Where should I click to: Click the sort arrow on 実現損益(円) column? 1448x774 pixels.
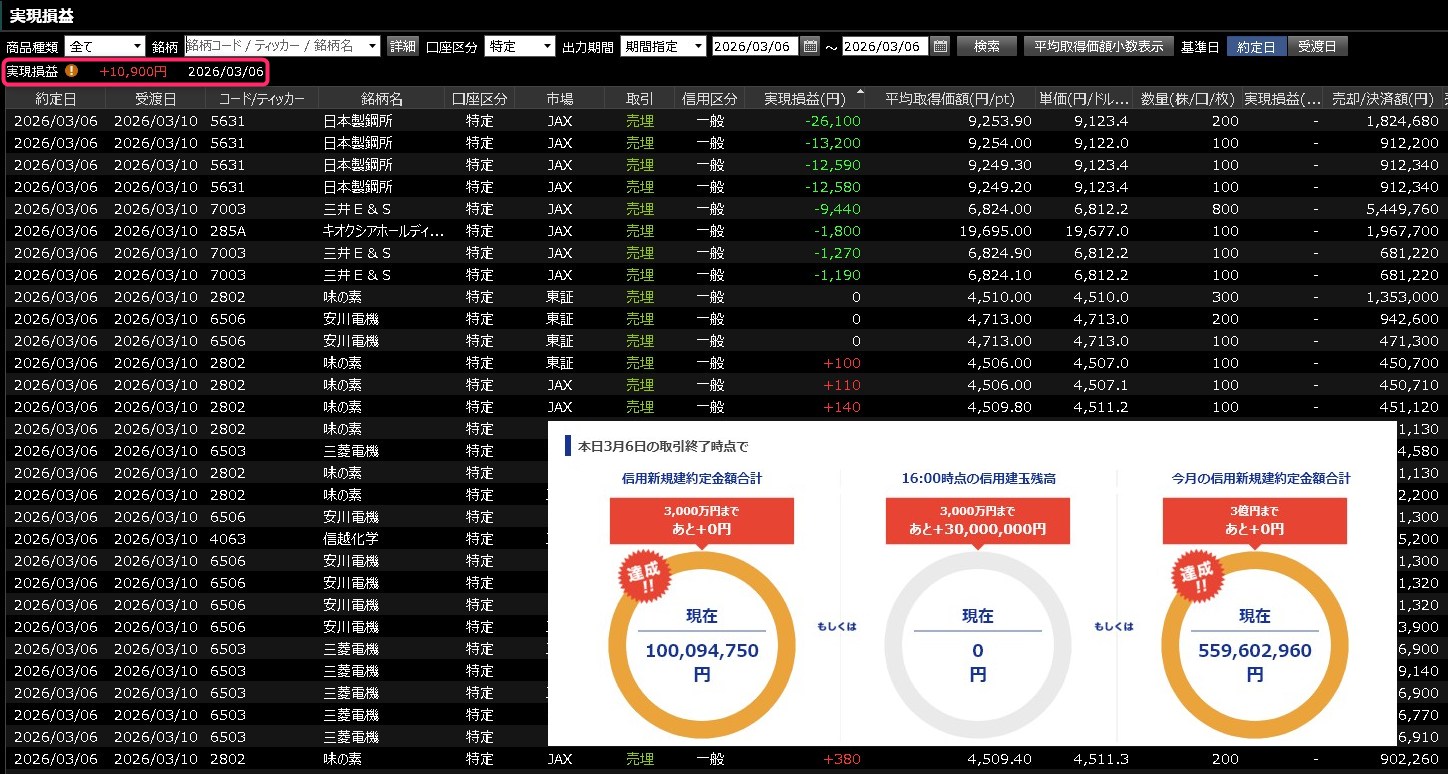click(x=861, y=93)
